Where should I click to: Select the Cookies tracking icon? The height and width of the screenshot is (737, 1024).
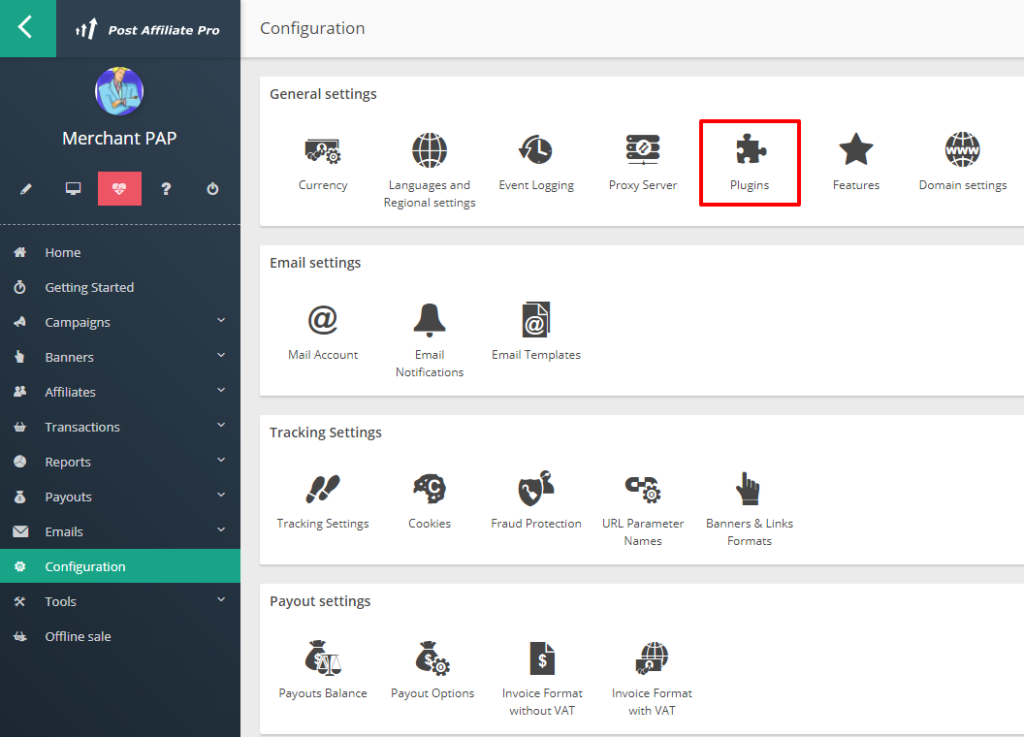pos(429,490)
